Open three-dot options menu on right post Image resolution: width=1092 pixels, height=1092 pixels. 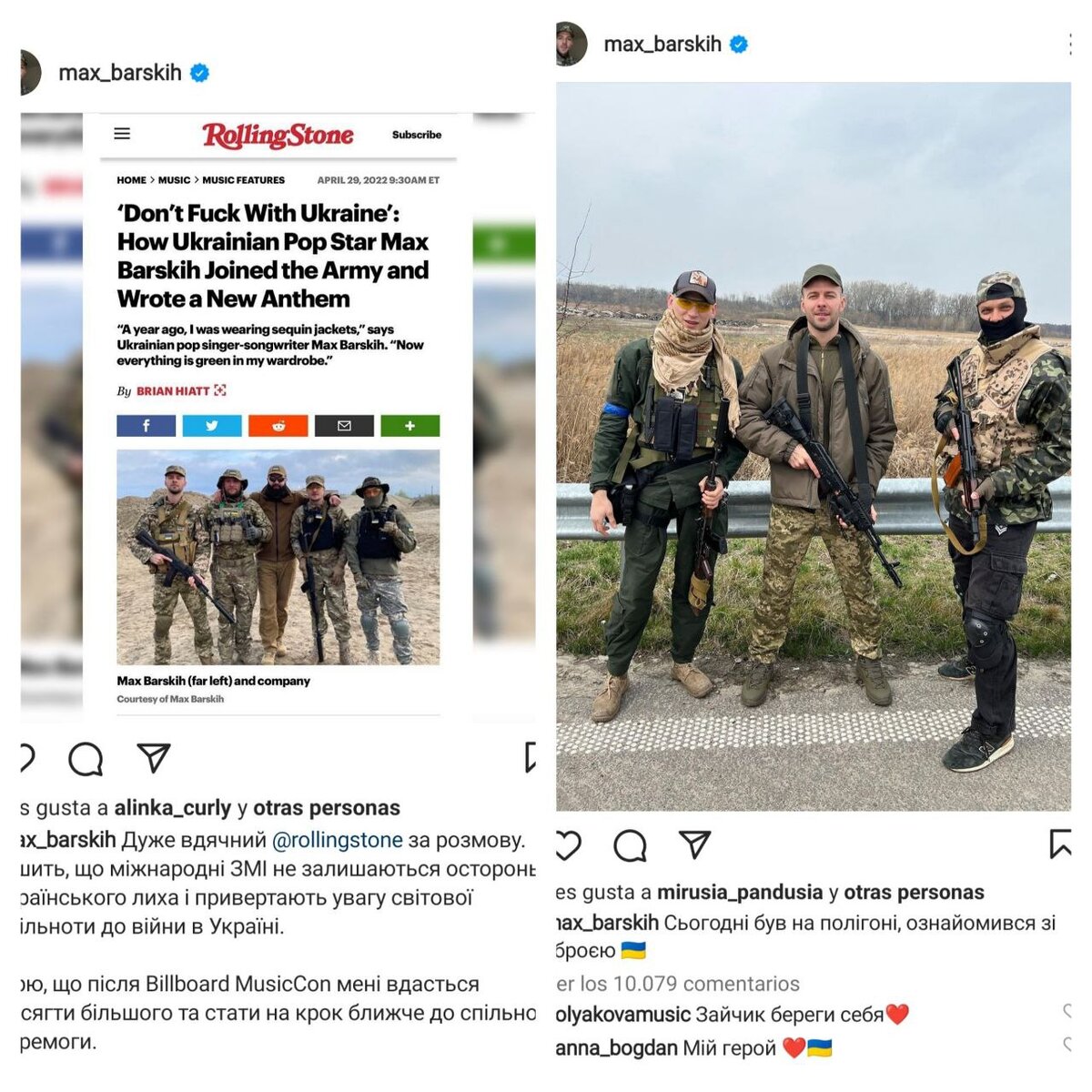click(1069, 44)
